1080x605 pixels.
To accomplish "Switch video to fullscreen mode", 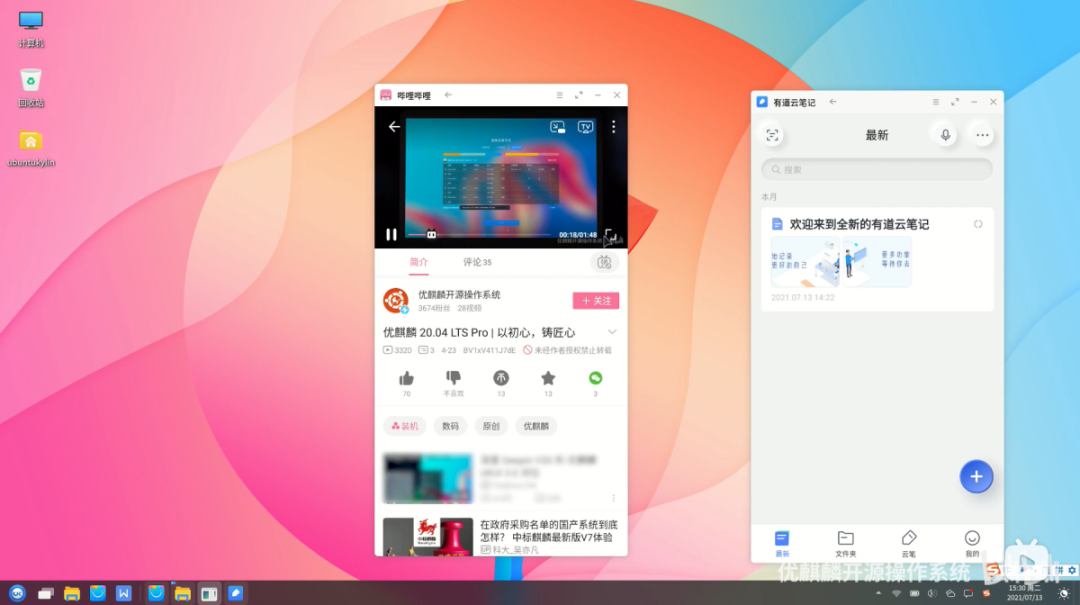I will pyautogui.click(x=610, y=235).
